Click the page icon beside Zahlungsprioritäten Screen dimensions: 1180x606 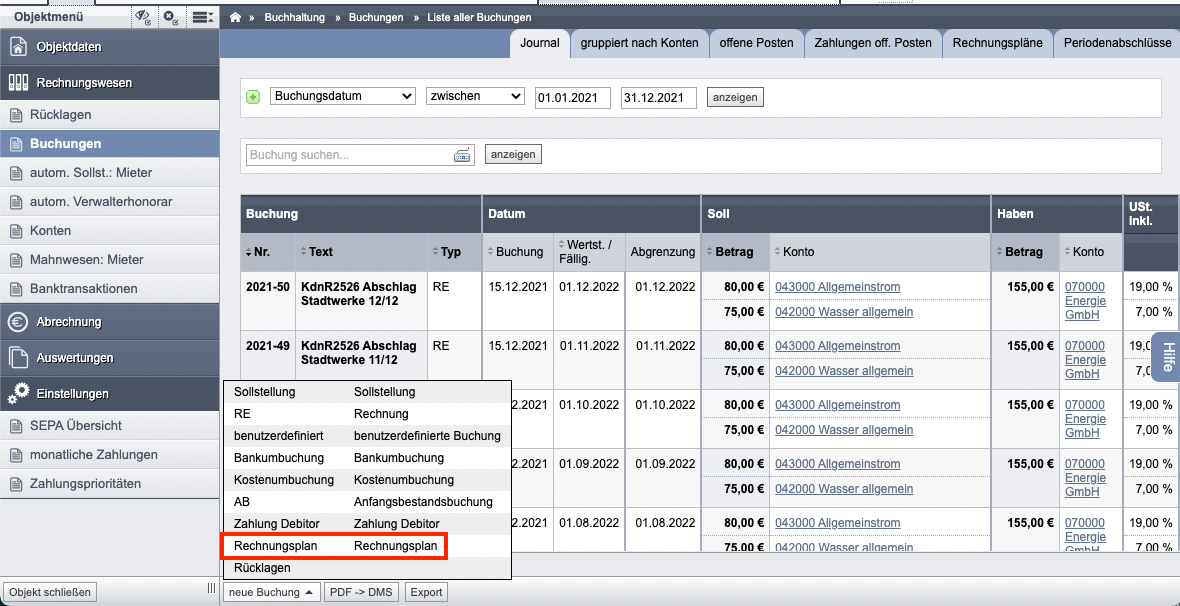pyautogui.click(x=16, y=484)
